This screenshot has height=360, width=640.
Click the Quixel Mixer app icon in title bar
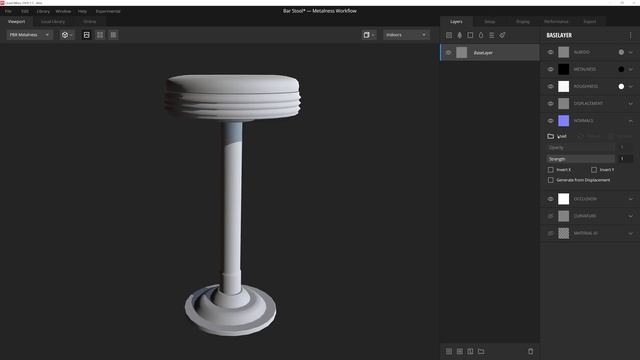pyautogui.click(x=2, y=2)
